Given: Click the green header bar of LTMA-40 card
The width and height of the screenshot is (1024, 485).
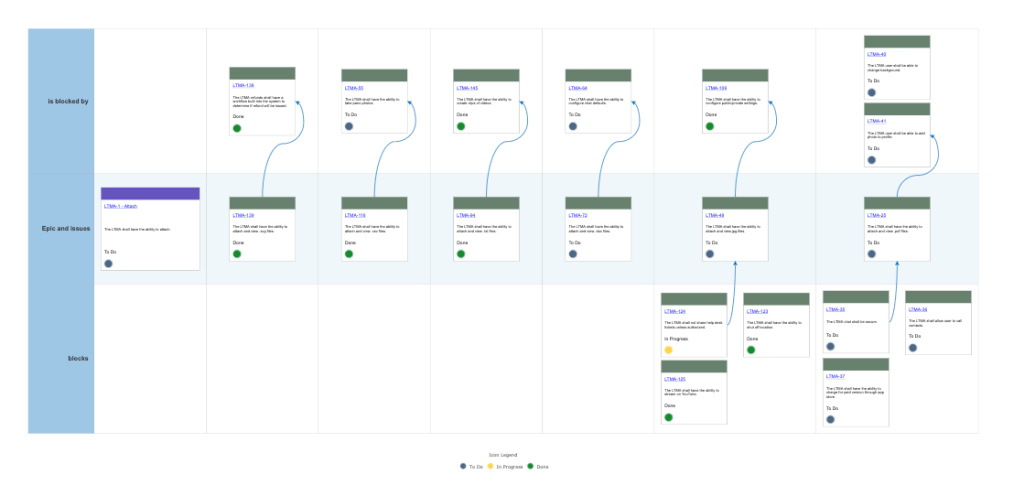Looking at the screenshot, I should tap(897, 41).
